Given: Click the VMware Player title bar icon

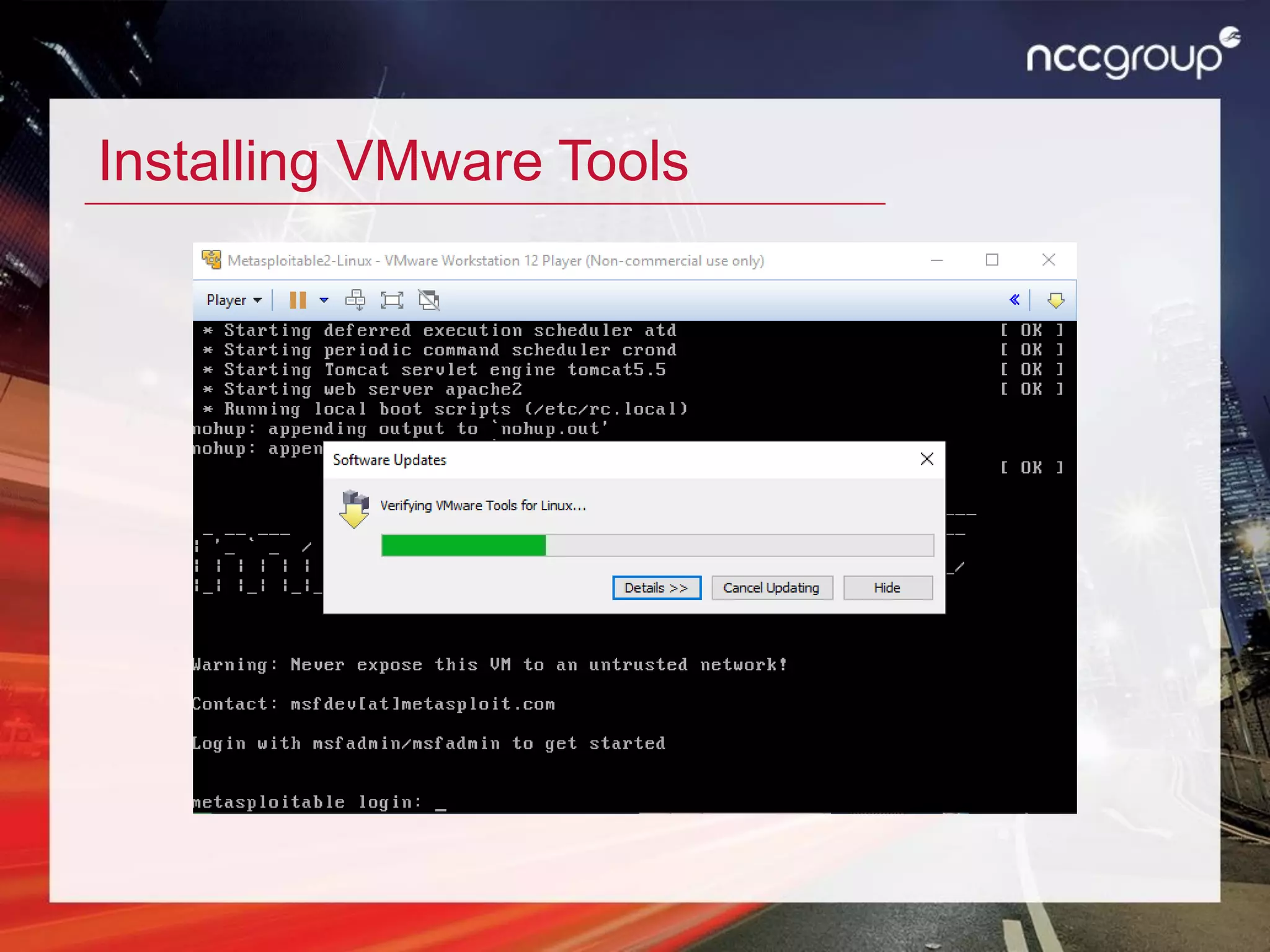Looking at the screenshot, I should (211, 260).
